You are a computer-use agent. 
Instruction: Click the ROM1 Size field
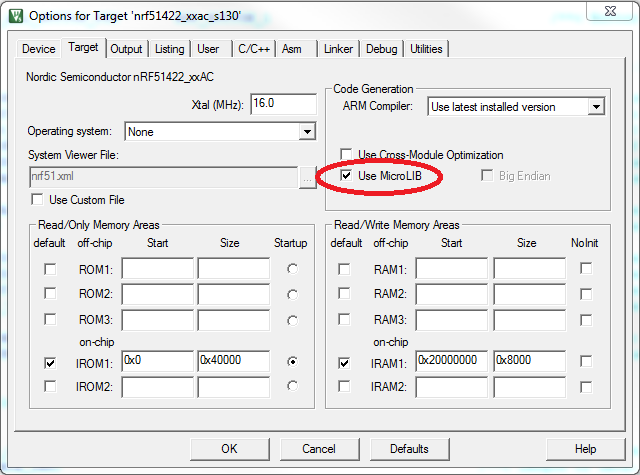234,268
